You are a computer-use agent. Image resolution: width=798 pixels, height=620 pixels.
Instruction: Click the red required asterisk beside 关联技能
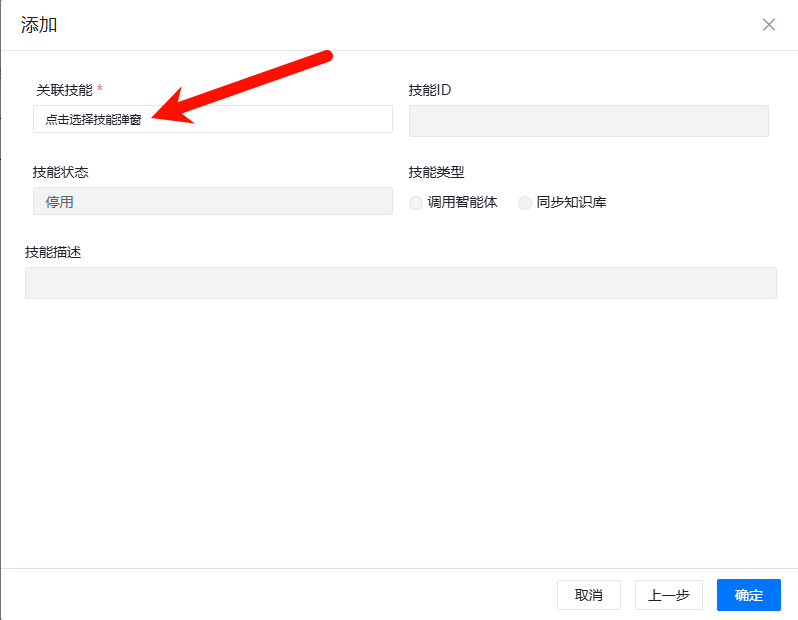100,90
